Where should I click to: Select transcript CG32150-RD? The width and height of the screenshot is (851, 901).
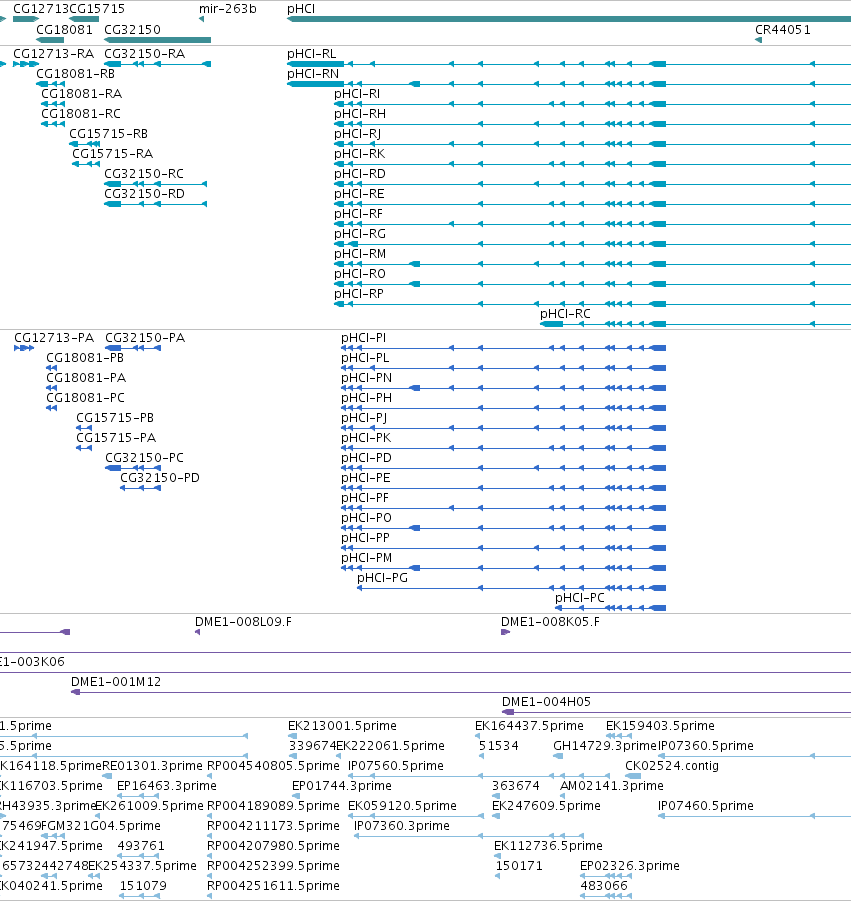click(145, 194)
